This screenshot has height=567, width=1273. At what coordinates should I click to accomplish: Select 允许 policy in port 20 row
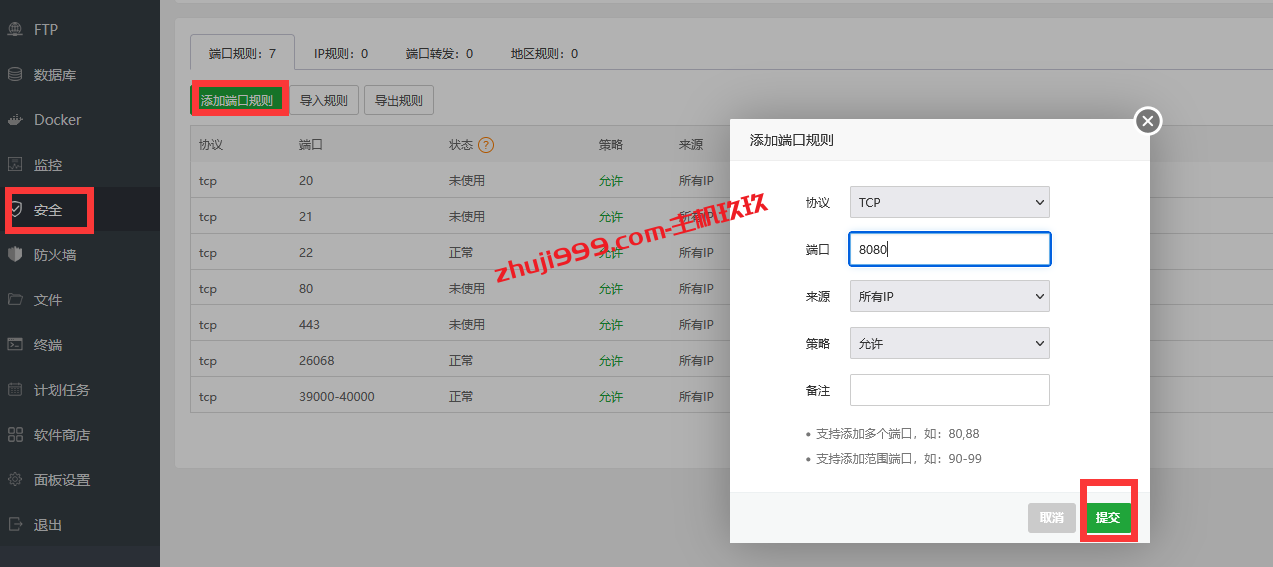pyautogui.click(x=611, y=180)
